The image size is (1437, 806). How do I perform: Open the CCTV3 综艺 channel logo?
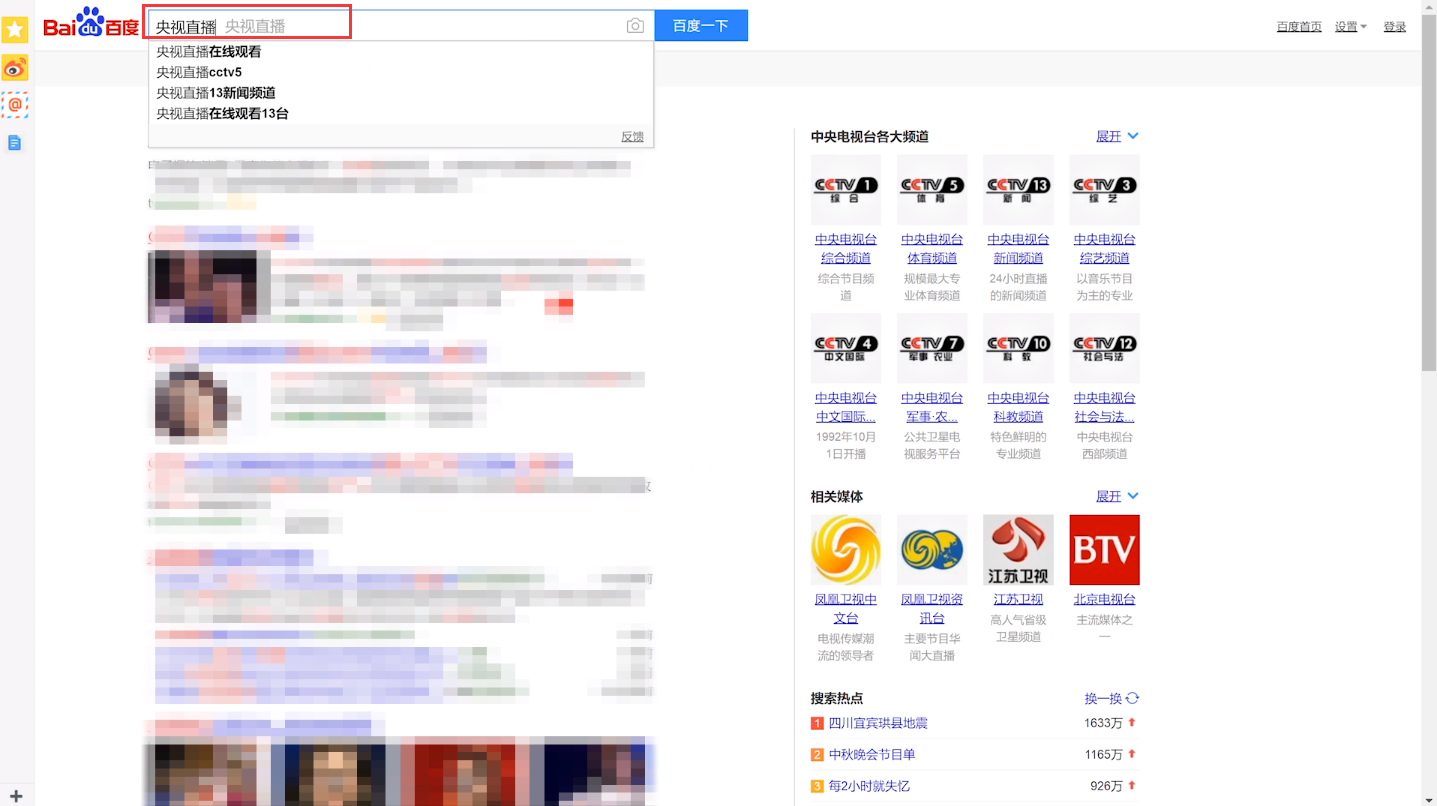[x=1104, y=189]
